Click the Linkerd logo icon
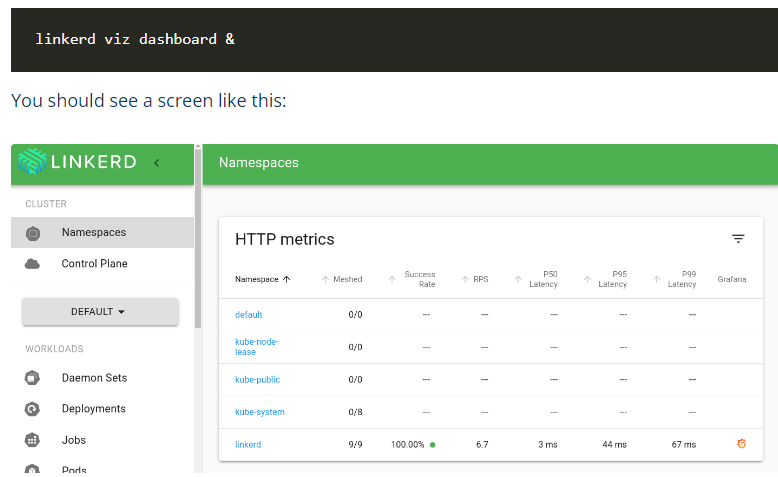This screenshot has width=778, height=477. [33, 162]
